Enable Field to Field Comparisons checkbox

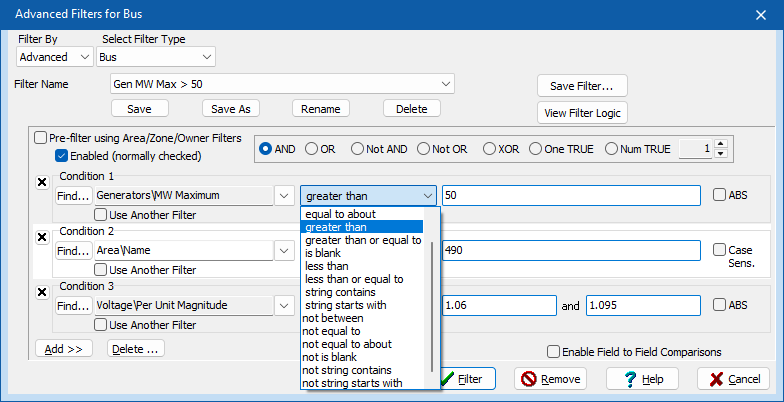point(553,352)
